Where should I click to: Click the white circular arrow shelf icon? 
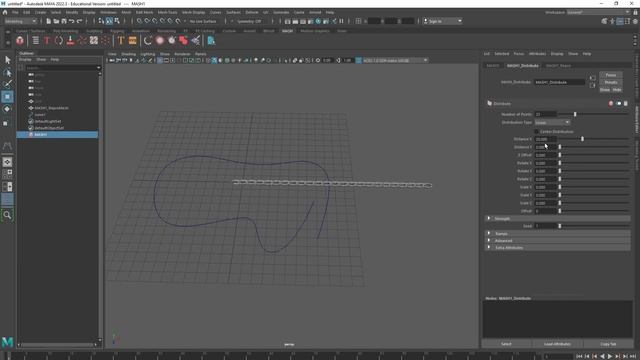pos(148,40)
